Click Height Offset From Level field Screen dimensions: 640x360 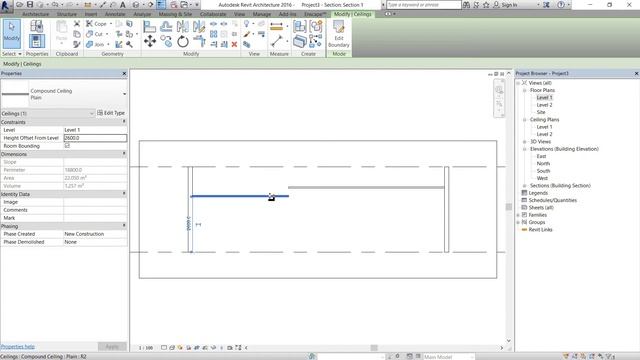coord(95,138)
